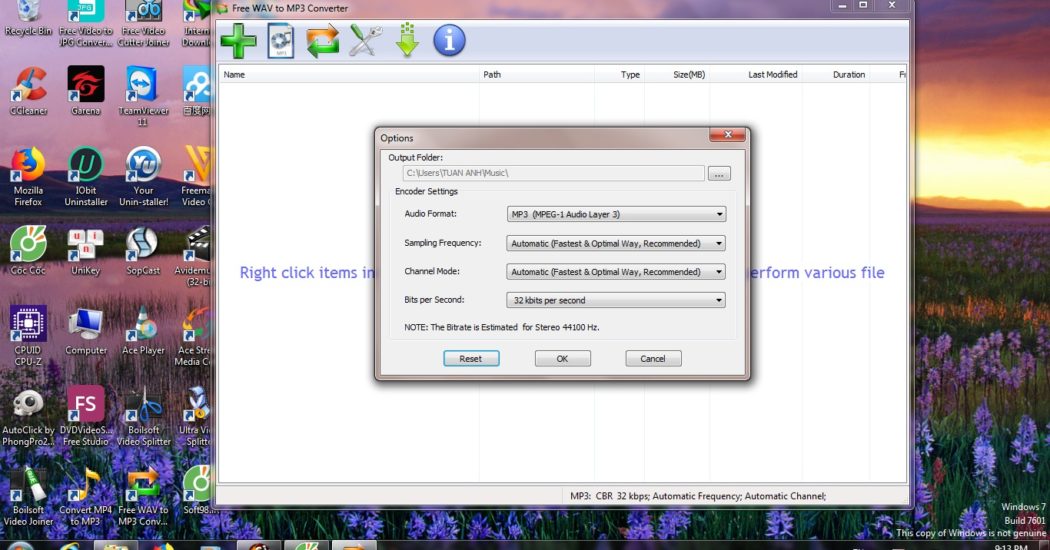Select Free Video to JPG Converter shortcut
Viewport: 1050px width, 550px height.
click(86, 24)
